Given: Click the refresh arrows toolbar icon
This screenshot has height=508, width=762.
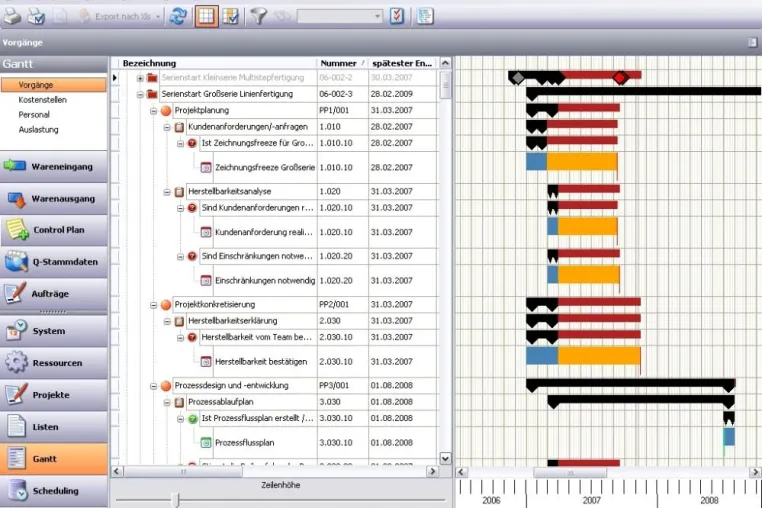Looking at the screenshot, I should [178, 16].
